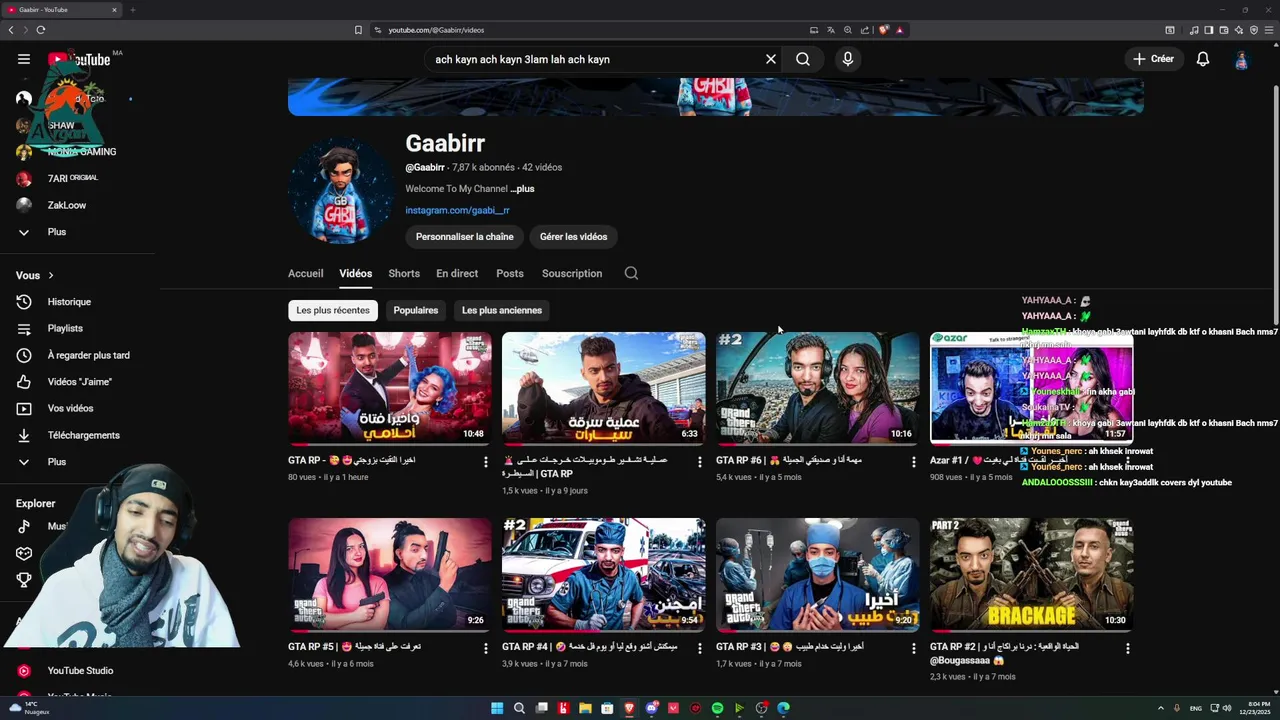Start voice search with microphone icon
Viewport: 1280px width, 720px height.
[848, 59]
